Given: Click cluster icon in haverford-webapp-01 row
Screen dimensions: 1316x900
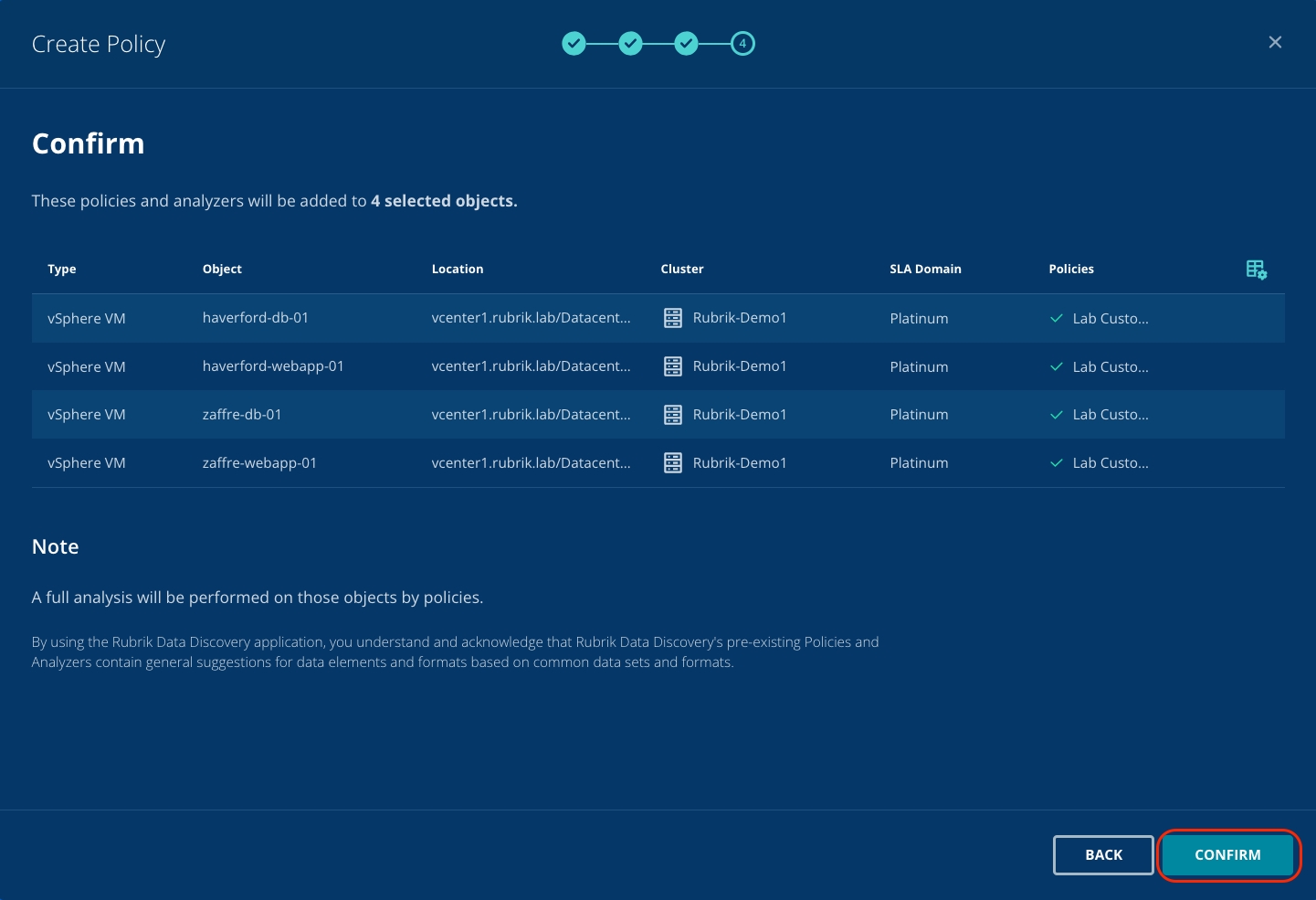Looking at the screenshot, I should (x=673, y=366).
